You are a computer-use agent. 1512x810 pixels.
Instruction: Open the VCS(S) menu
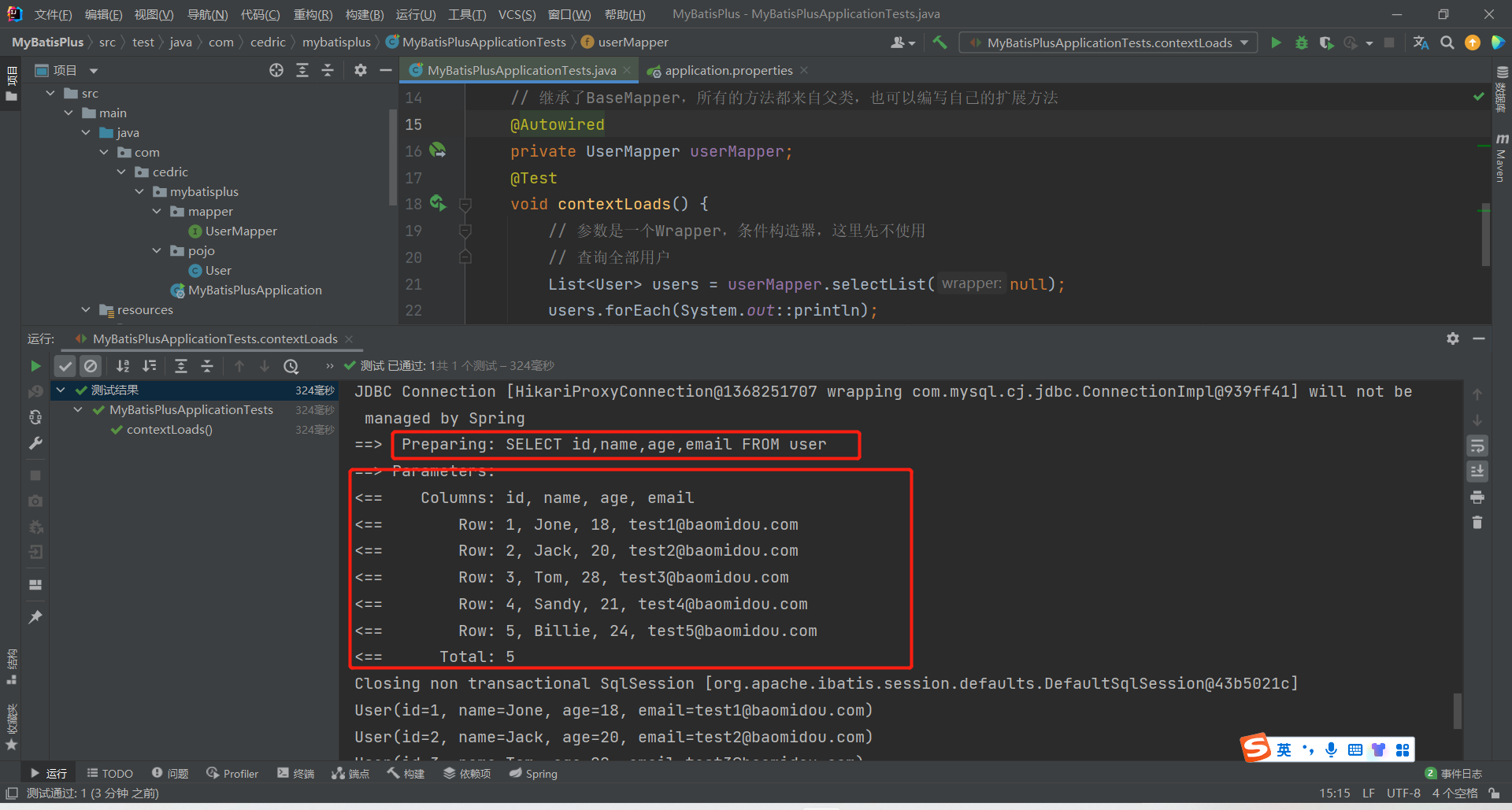click(517, 14)
